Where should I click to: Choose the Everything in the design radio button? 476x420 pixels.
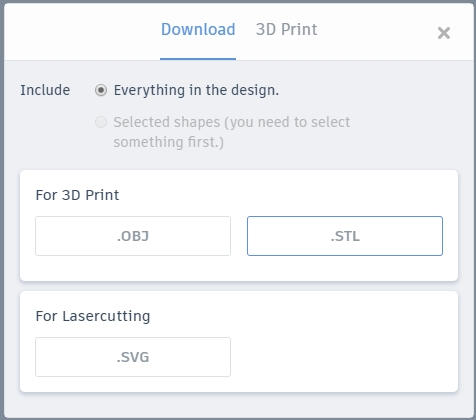click(x=101, y=90)
